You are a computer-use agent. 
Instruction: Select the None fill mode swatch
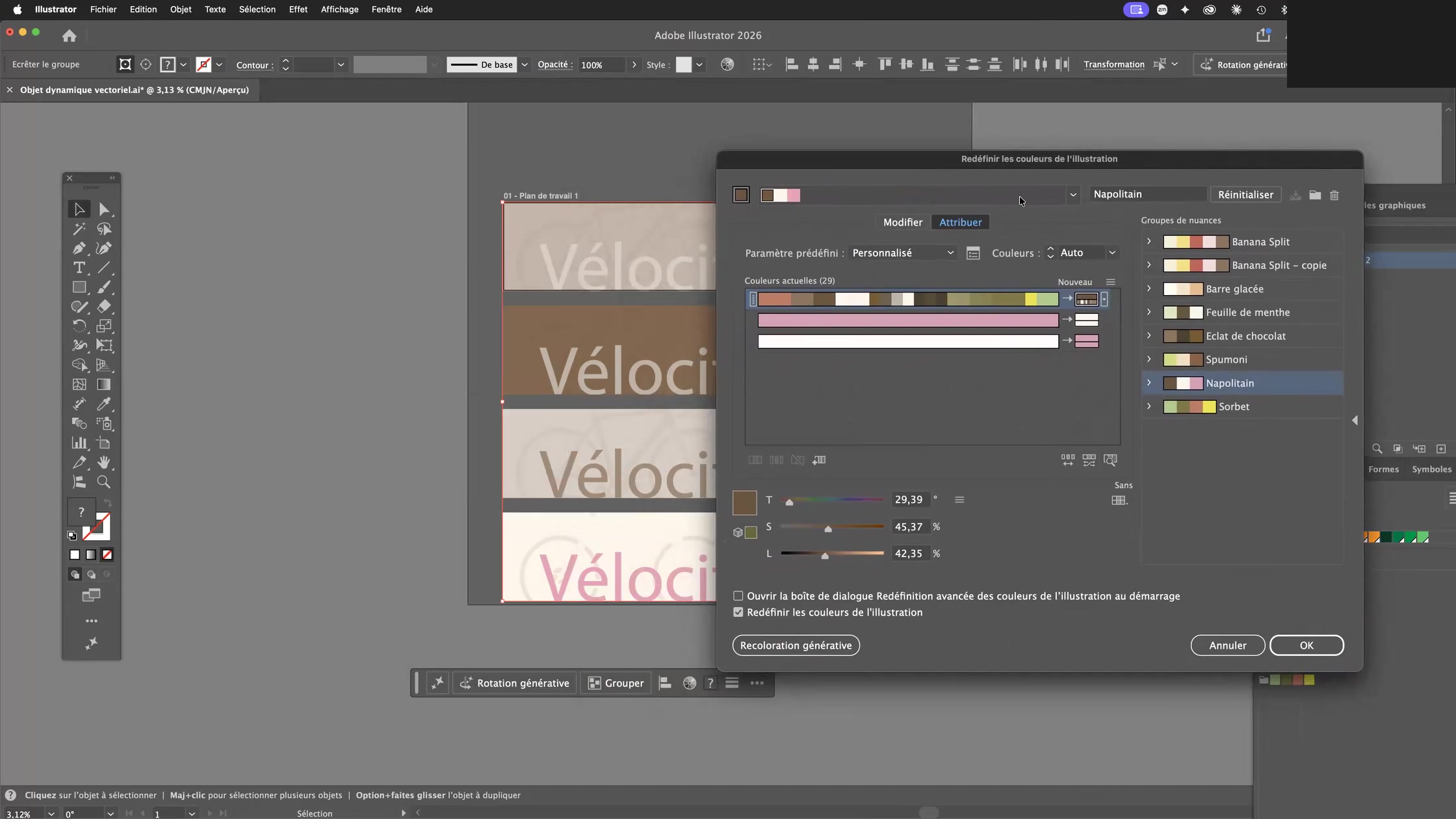(107, 555)
